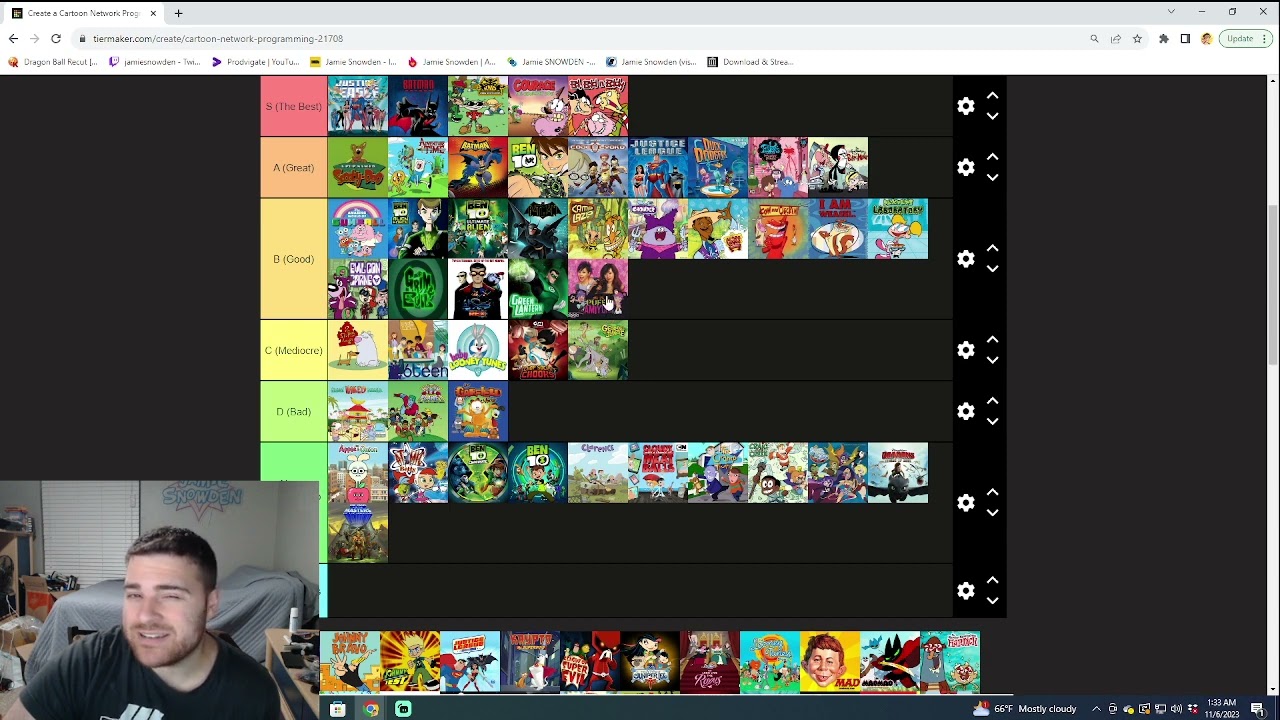Move the D (Bad) row down
The height and width of the screenshot is (720, 1280).
992,421
